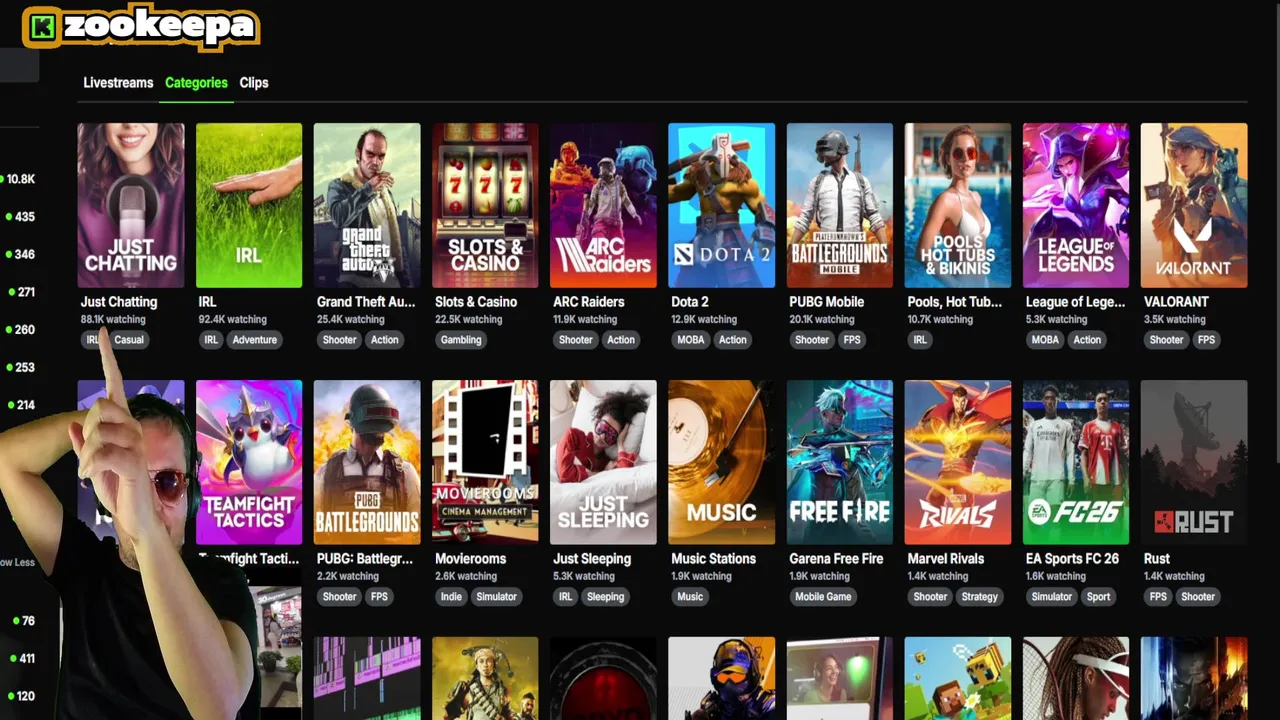The height and width of the screenshot is (720, 1280).
Task: Open the Clips tab
Action: pyautogui.click(x=254, y=83)
